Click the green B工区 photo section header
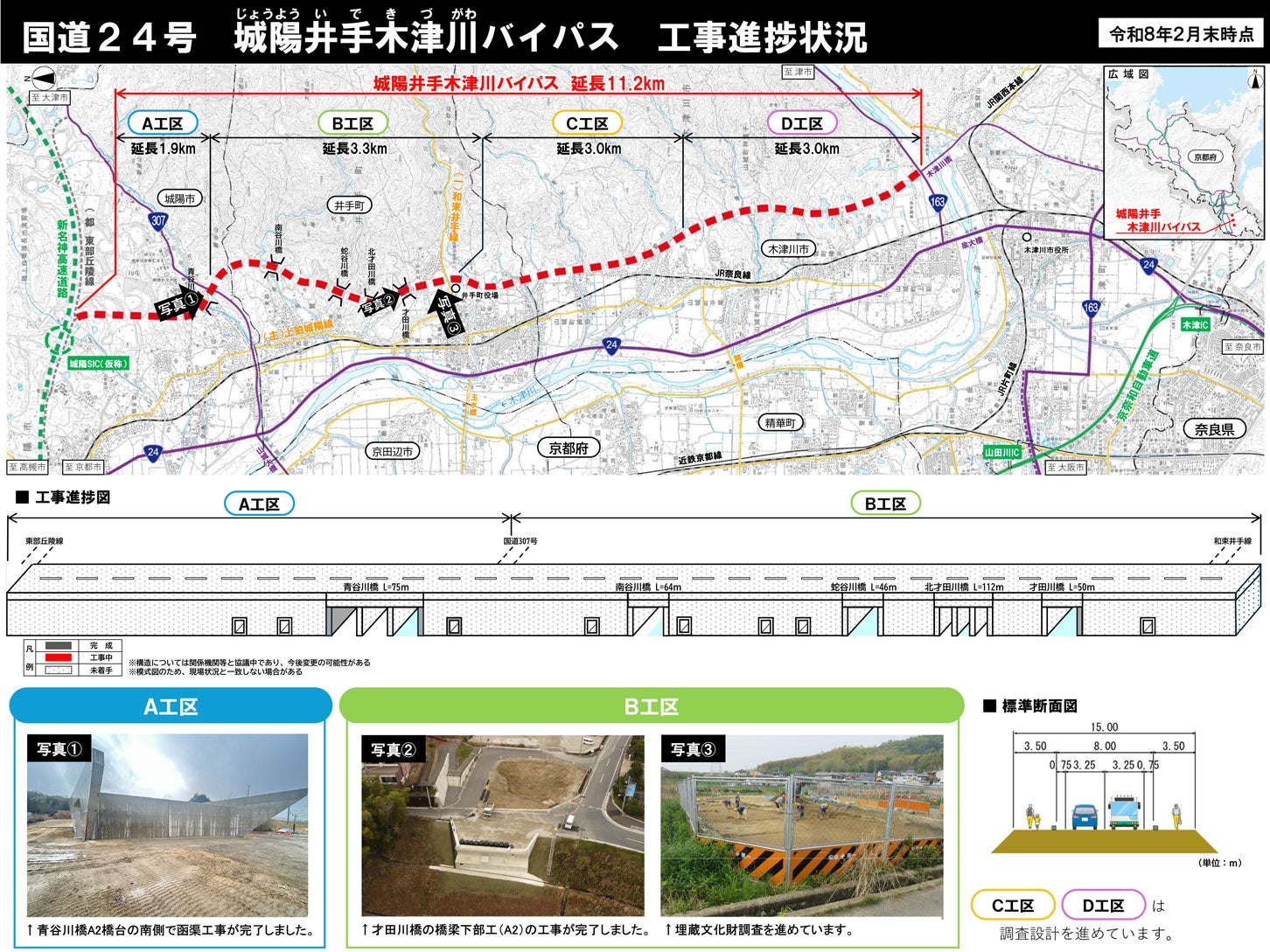Screen dimensions: 1270x952 pos(652,705)
